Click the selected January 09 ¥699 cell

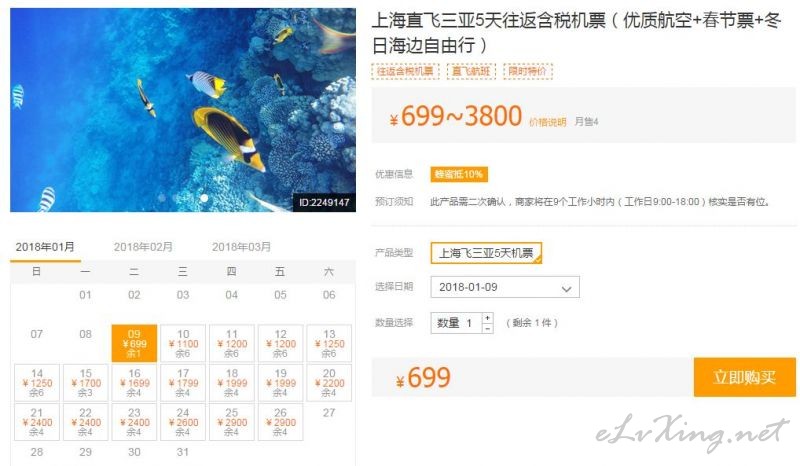coord(134,344)
